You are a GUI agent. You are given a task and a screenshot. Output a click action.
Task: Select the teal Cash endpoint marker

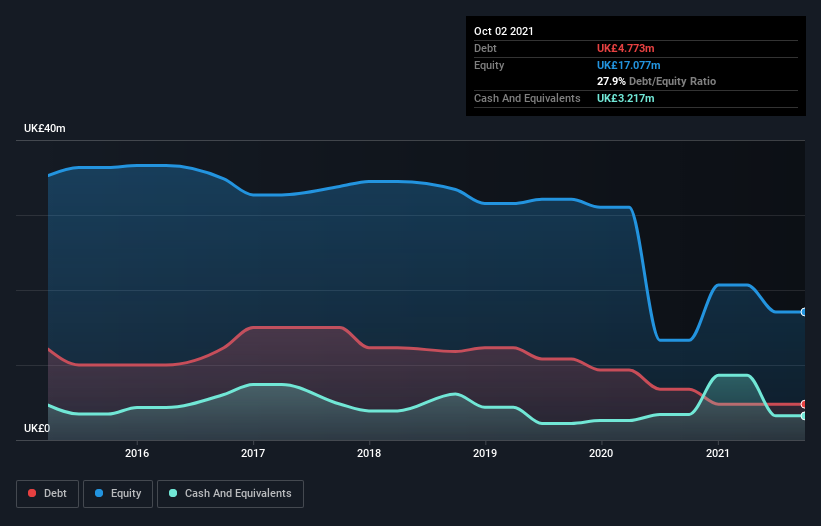coord(804,416)
